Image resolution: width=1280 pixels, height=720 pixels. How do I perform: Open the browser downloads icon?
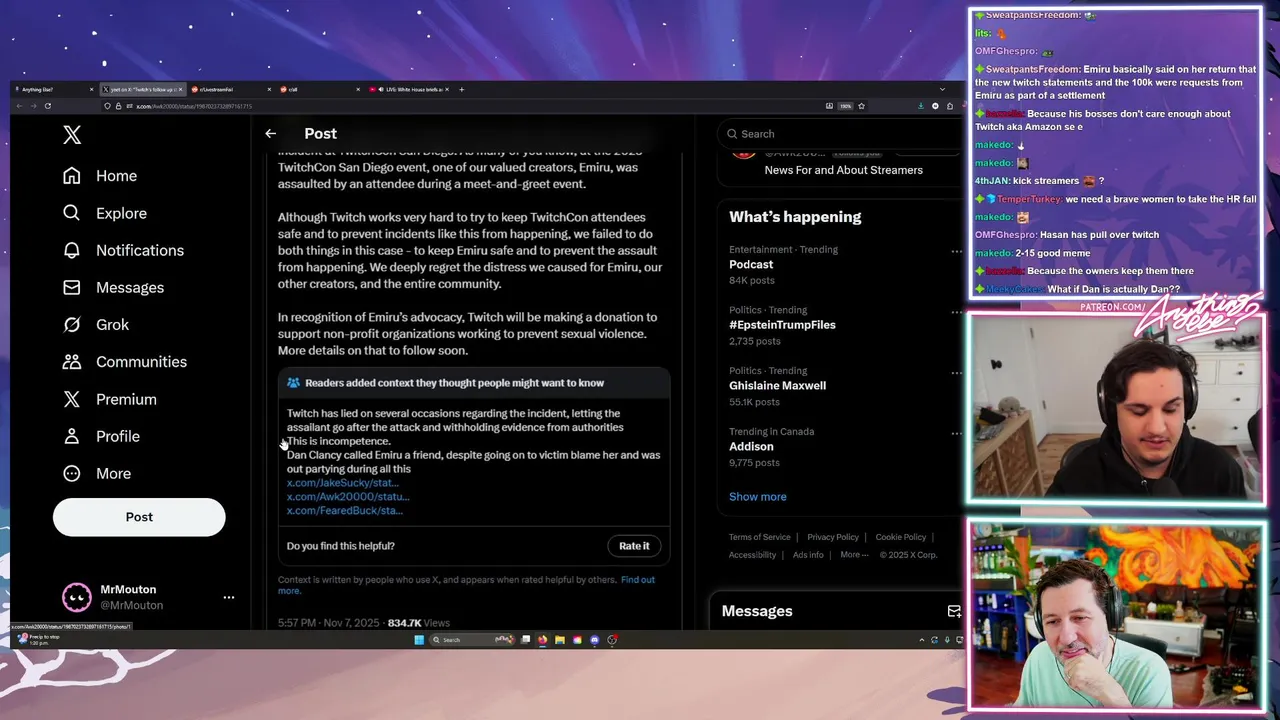click(920, 106)
